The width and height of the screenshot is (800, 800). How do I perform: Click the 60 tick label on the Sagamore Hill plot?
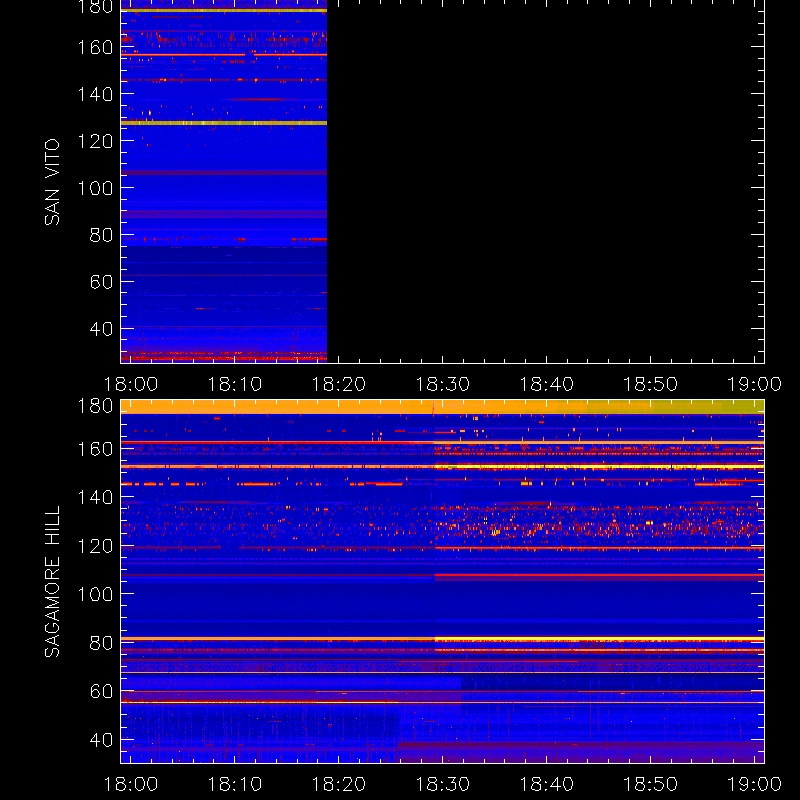pyautogui.click(x=101, y=691)
